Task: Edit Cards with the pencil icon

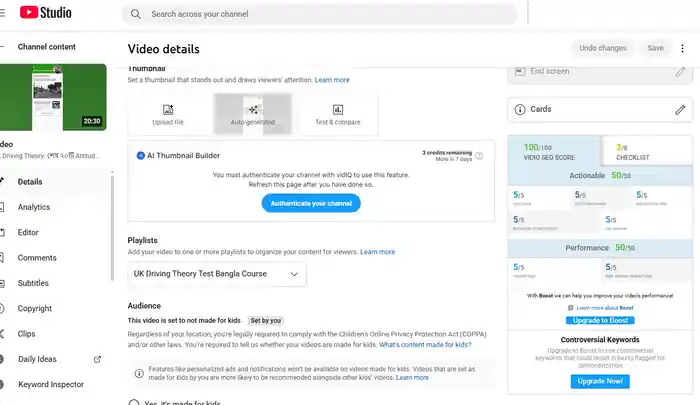Action: [x=680, y=109]
